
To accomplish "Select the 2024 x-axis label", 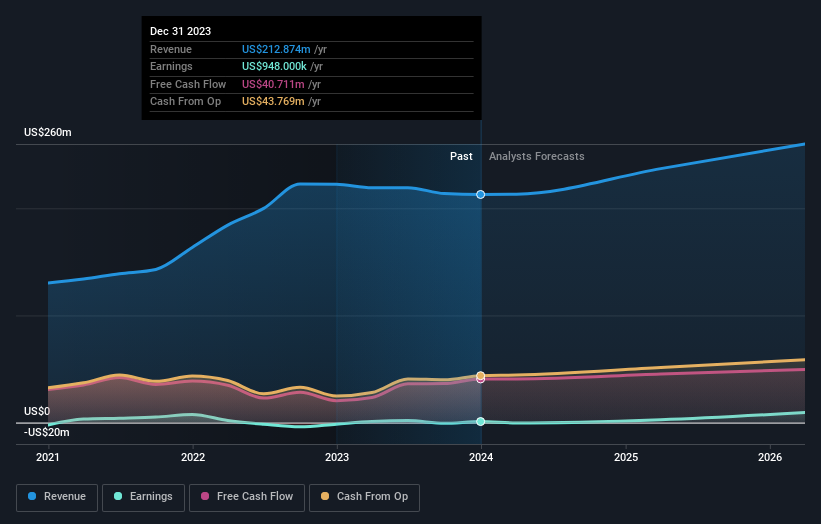I will [x=481, y=457].
